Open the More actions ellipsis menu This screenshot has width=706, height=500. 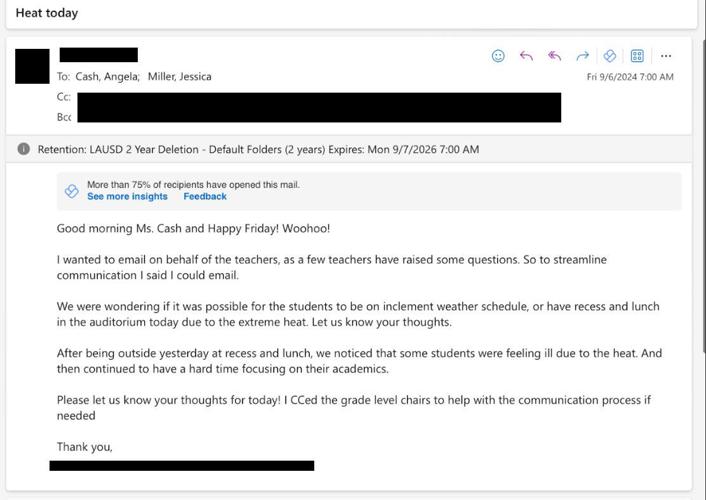[666, 56]
